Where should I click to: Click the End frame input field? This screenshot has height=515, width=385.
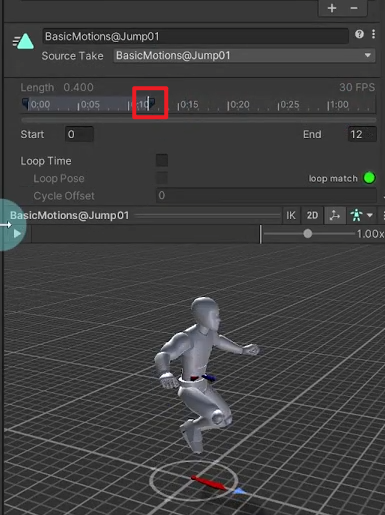(362, 134)
